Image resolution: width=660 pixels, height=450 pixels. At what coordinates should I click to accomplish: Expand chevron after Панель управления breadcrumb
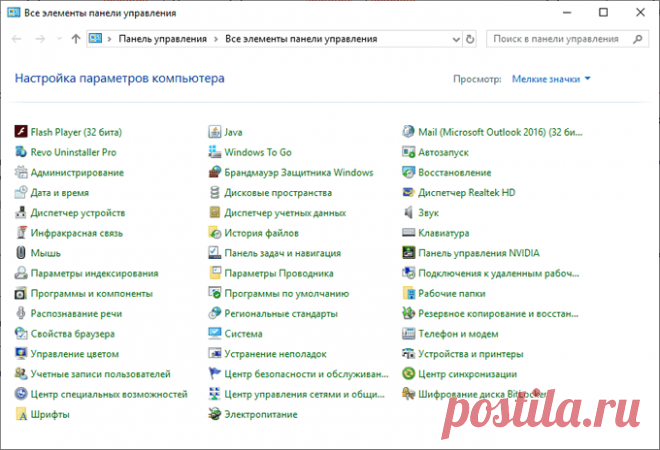click(x=216, y=39)
